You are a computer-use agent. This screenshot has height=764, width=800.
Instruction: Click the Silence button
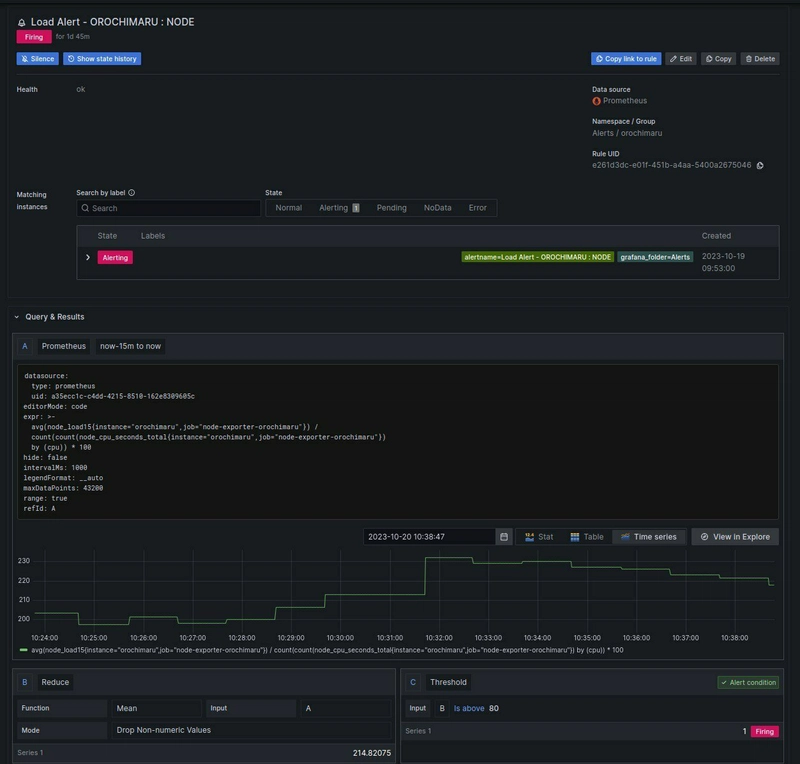[x=37, y=59]
